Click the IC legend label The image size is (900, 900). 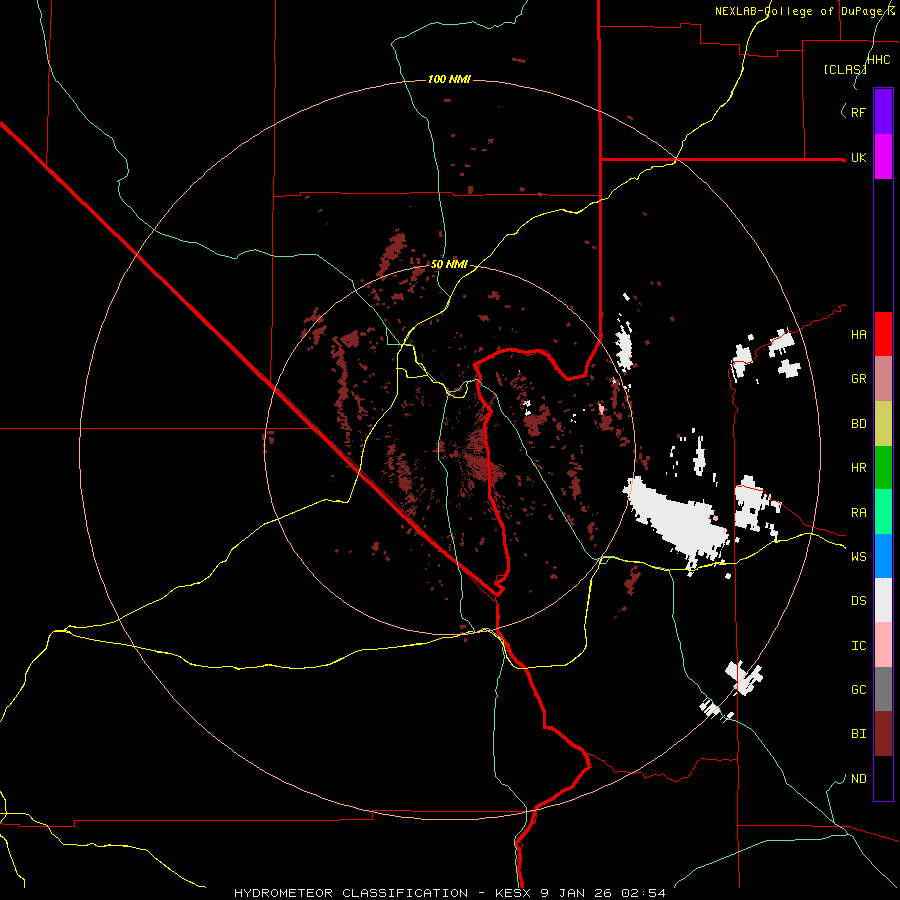(x=858, y=646)
